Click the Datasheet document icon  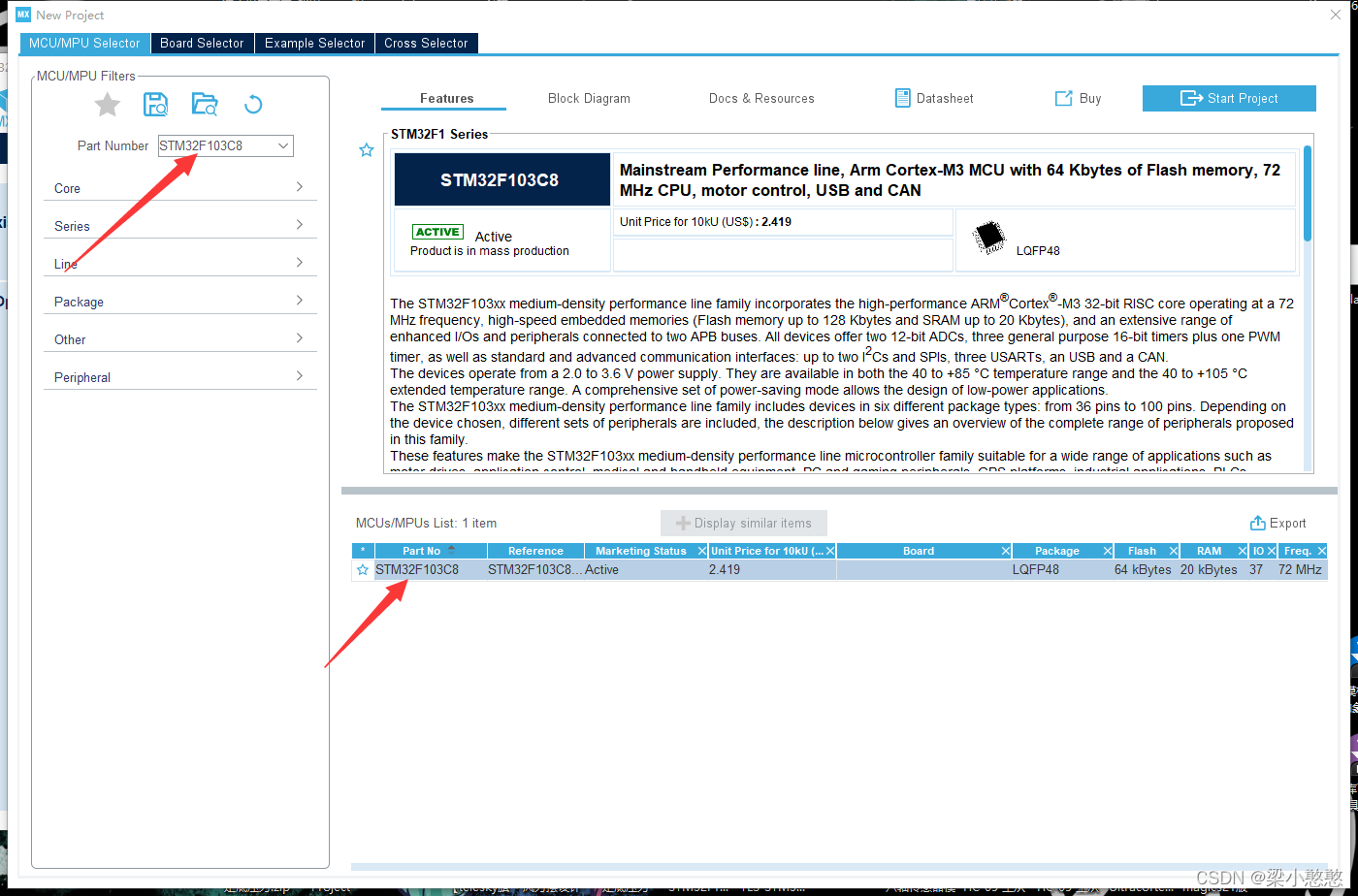[902, 98]
